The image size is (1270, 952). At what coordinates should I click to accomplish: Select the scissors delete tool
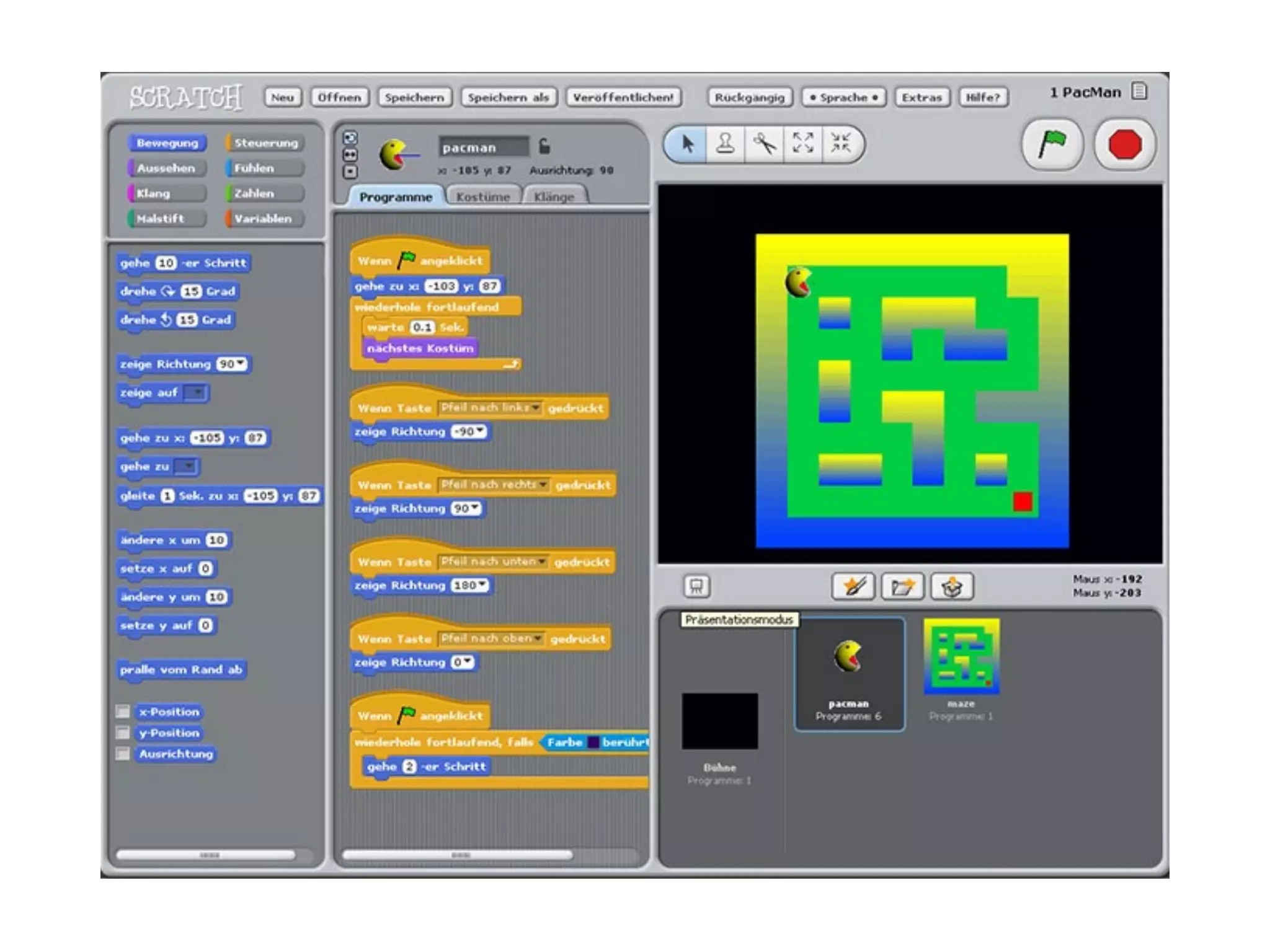[764, 144]
